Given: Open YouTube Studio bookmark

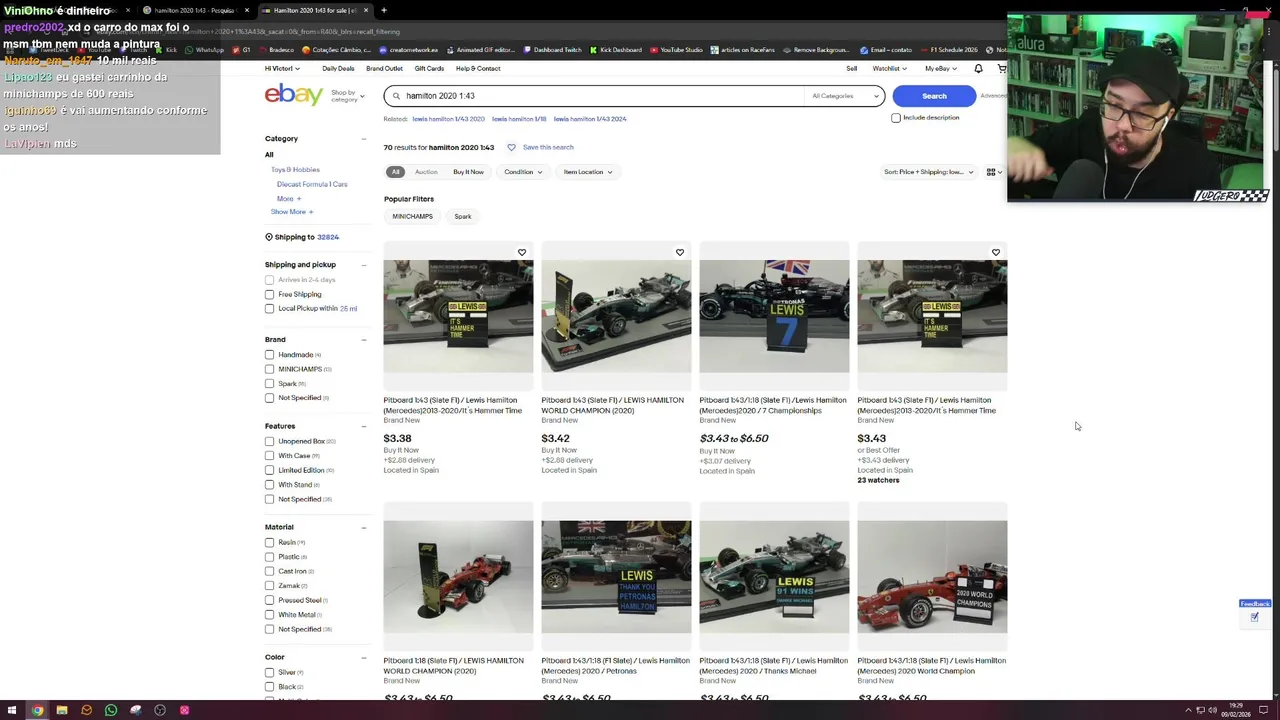Looking at the screenshot, I should (x=677, y=50).
